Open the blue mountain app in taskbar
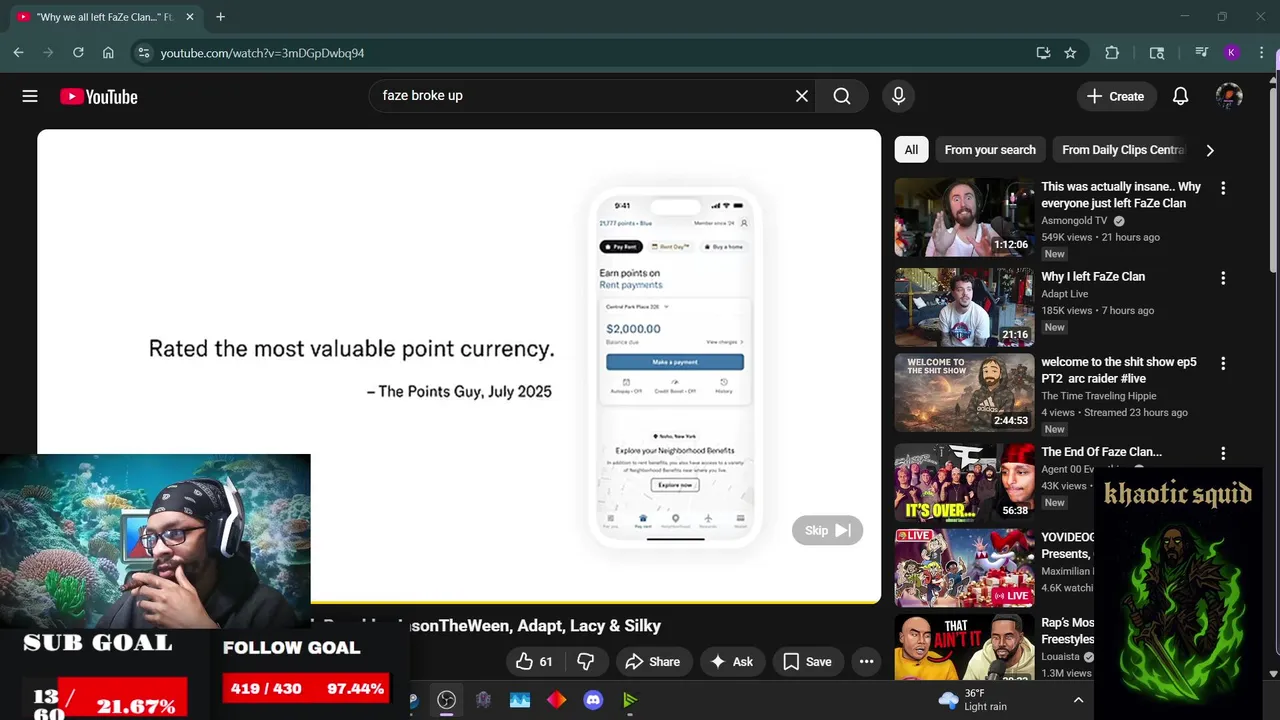The height and width of the screenshot is (720, 1280). pyautogui.click(x=520, y=700)
